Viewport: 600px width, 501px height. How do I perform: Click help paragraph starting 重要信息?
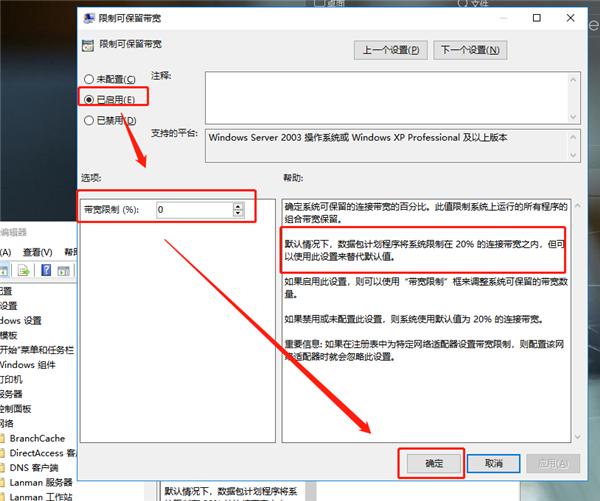pyautogui.click(x=424, y=350)
